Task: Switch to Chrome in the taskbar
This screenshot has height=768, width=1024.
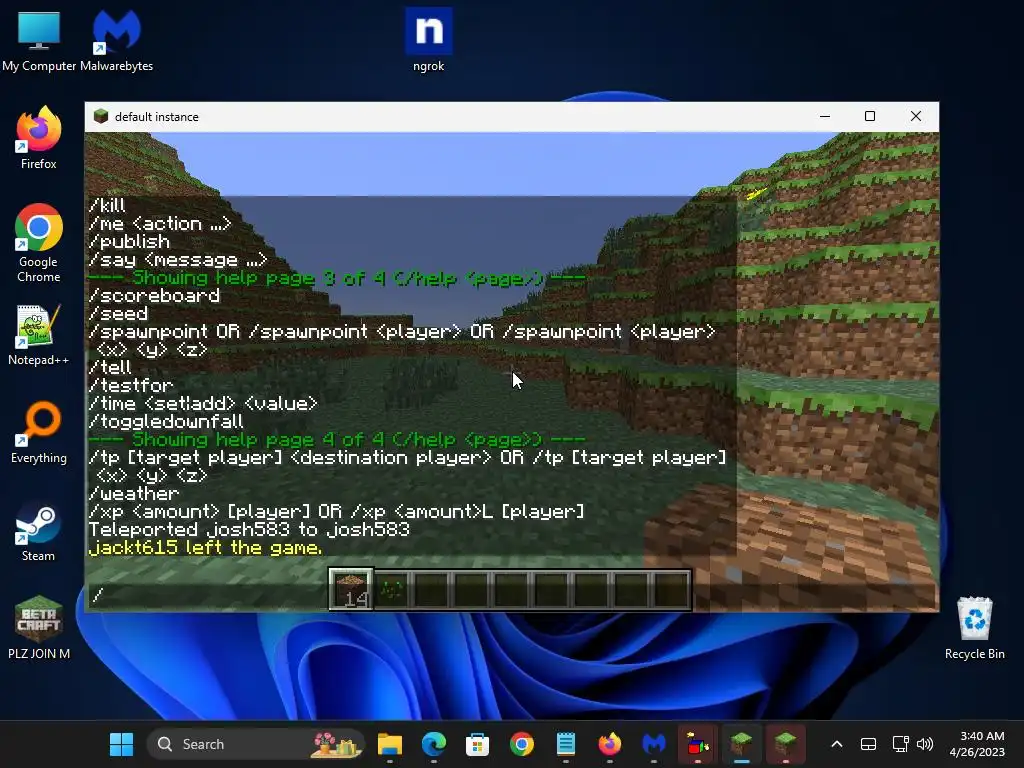Action: point(522,744)
